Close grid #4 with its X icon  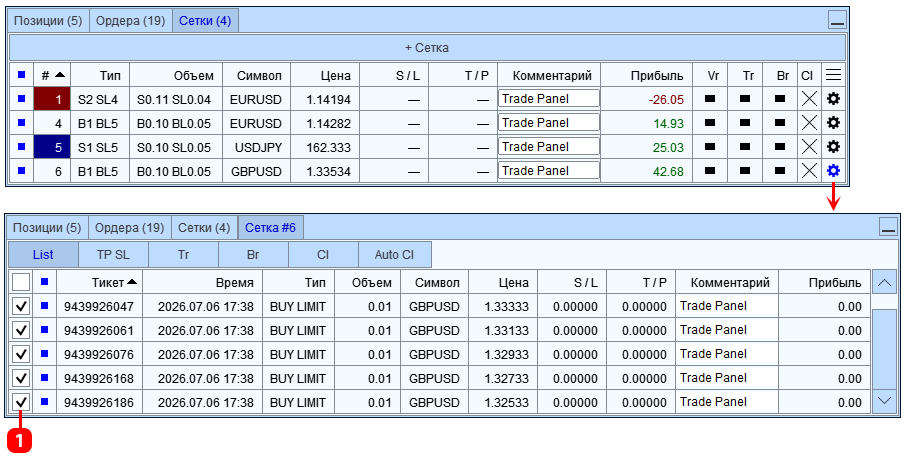click(809, 123)
